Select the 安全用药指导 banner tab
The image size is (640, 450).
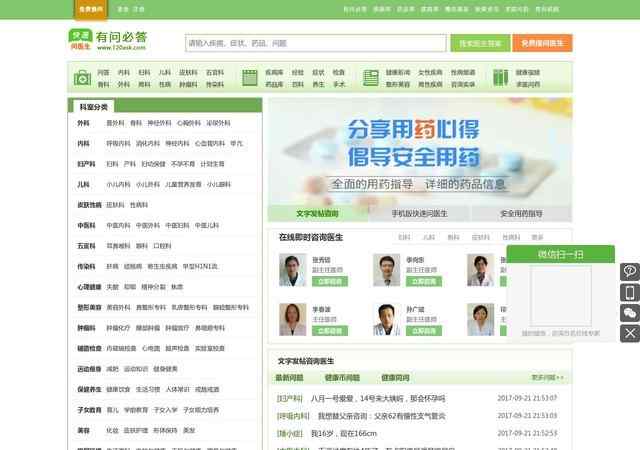[x=521, y=213]
